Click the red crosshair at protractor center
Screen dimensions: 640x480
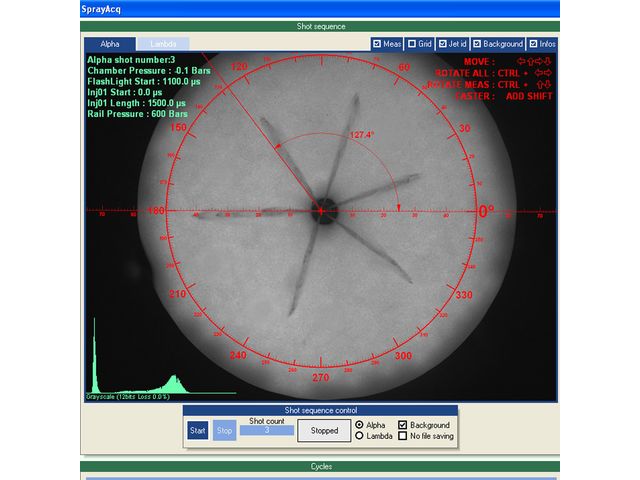point(321,211)
